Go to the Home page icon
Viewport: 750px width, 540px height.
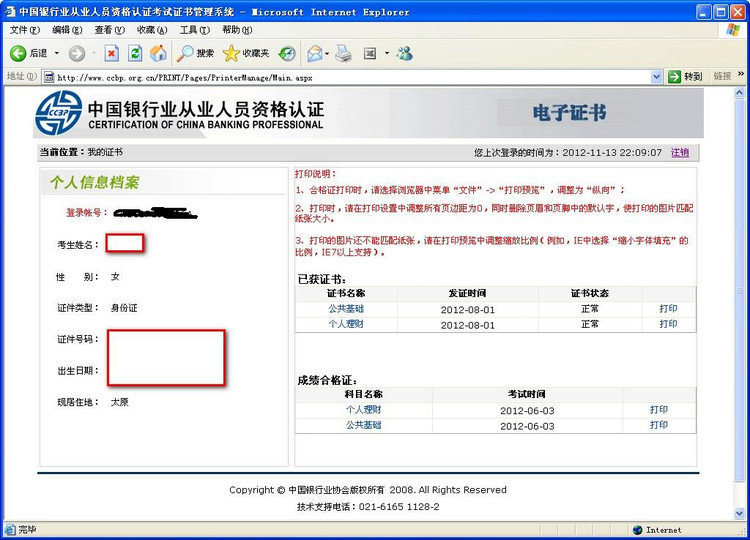[x=158, y=53]
